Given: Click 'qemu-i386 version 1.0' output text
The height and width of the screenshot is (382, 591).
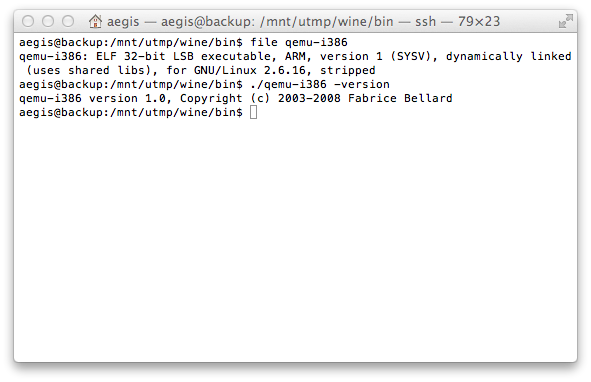Looking at the screenshot, I should [x=92, y=98].
